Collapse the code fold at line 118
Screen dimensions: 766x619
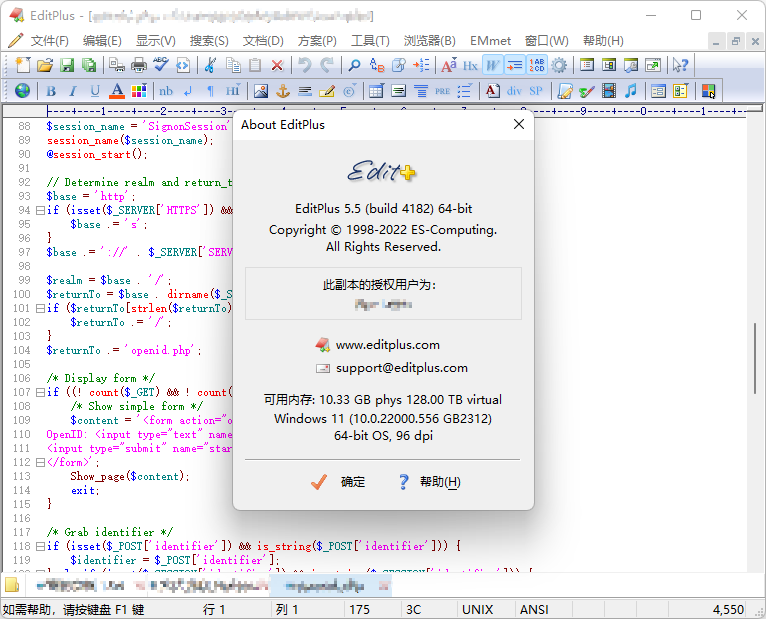coord(41,546)
